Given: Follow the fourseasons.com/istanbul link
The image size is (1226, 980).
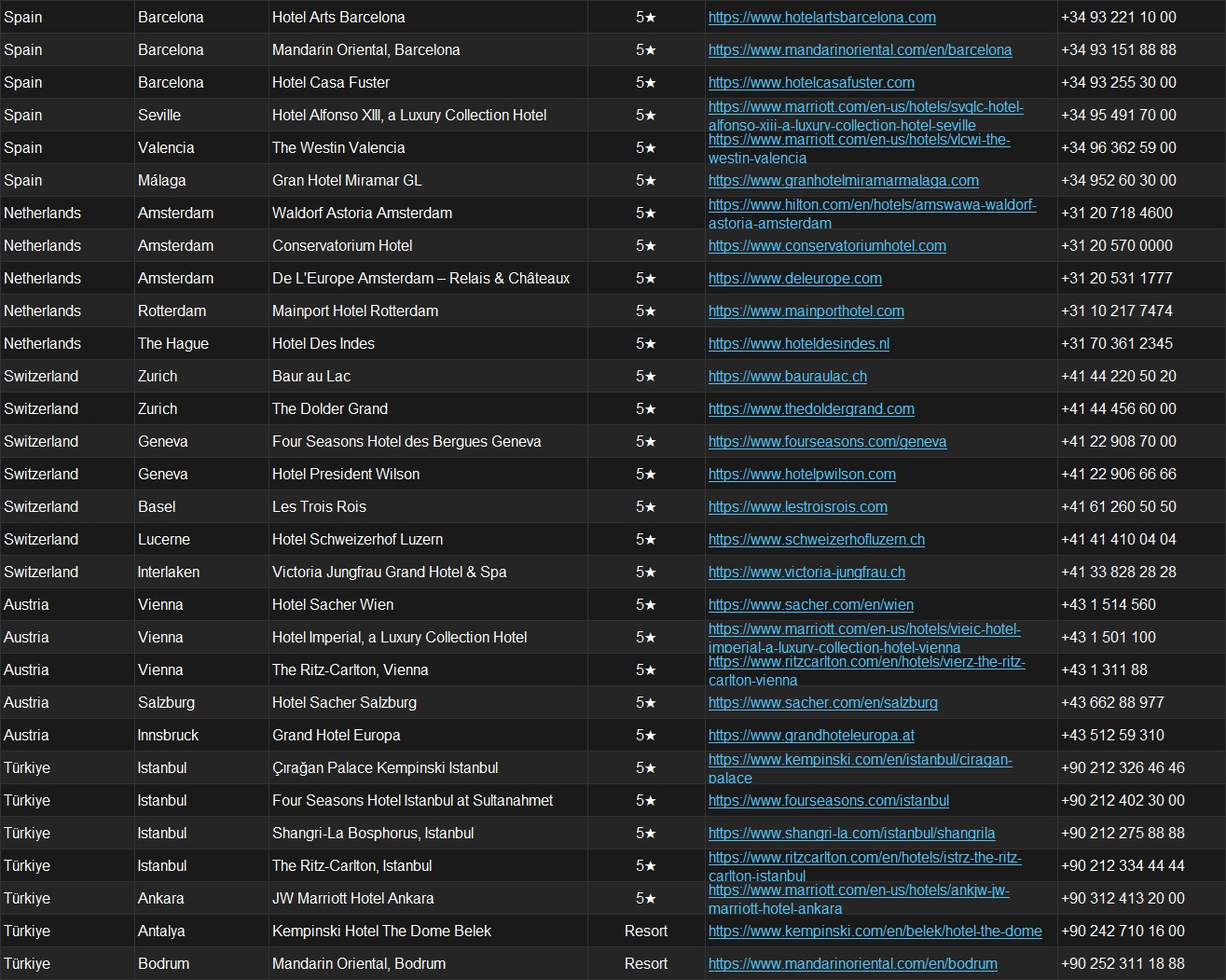Looking at the screenshot, I should click(828, 800).
